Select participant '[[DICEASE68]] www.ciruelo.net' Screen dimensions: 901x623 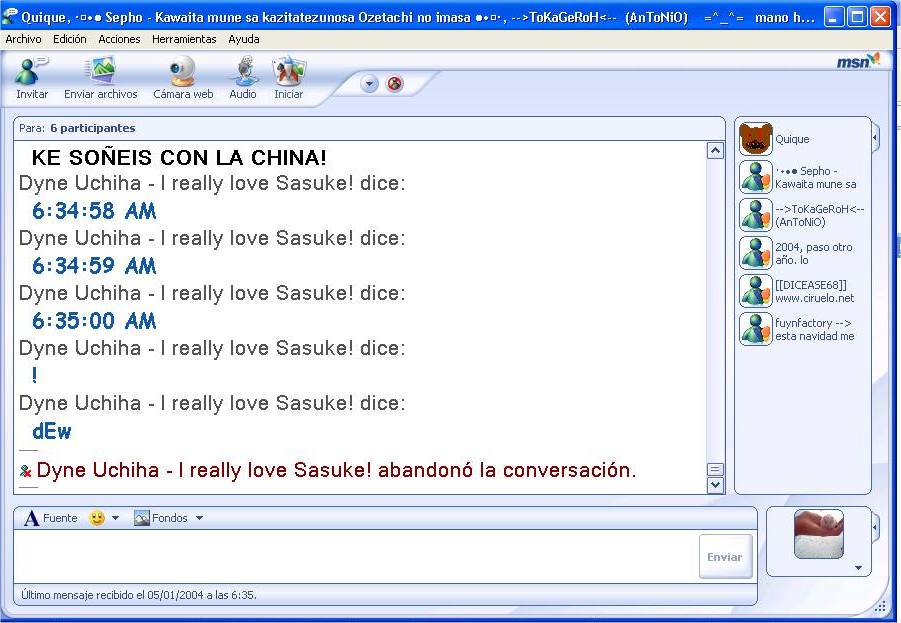(814, 291)
